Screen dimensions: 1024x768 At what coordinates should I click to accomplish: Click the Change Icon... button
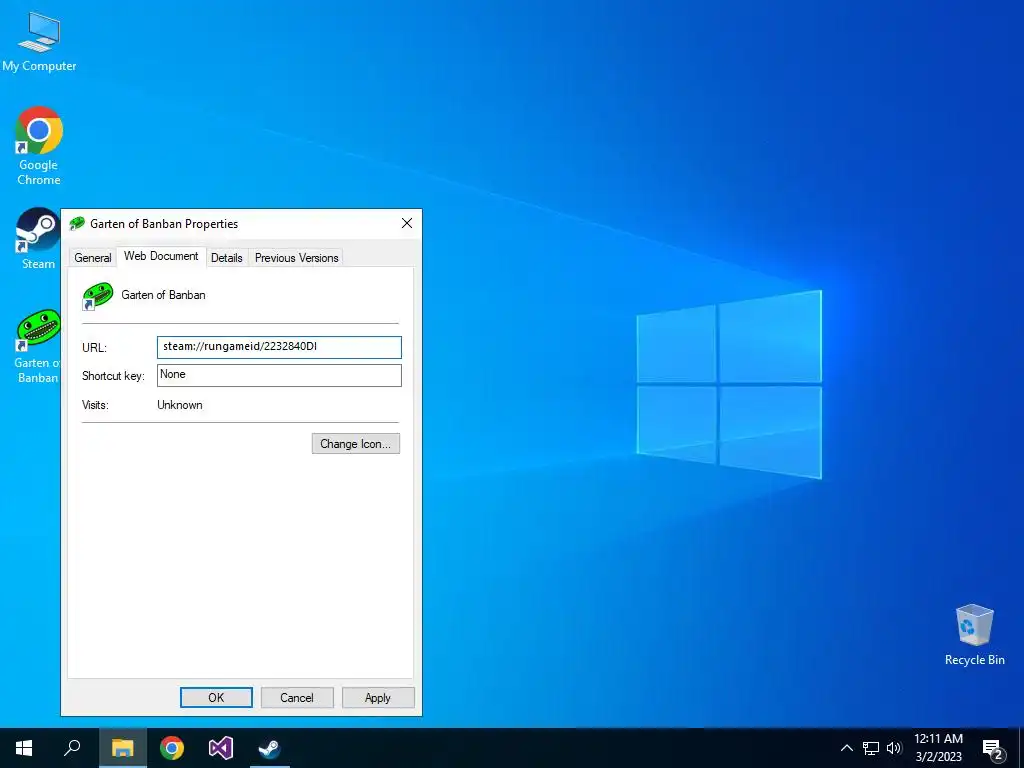pos(355,443)
